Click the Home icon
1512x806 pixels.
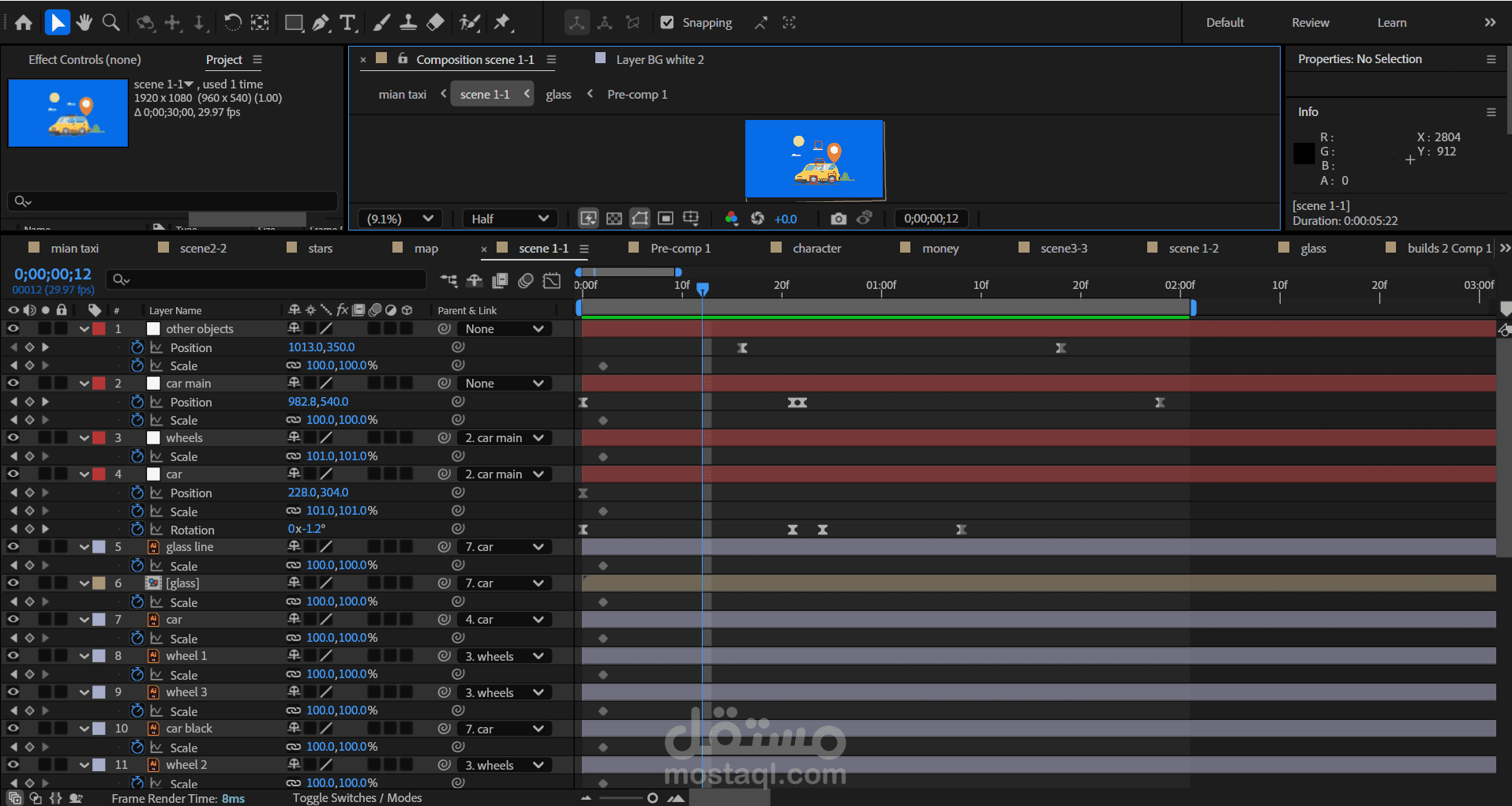coord(24,23)
